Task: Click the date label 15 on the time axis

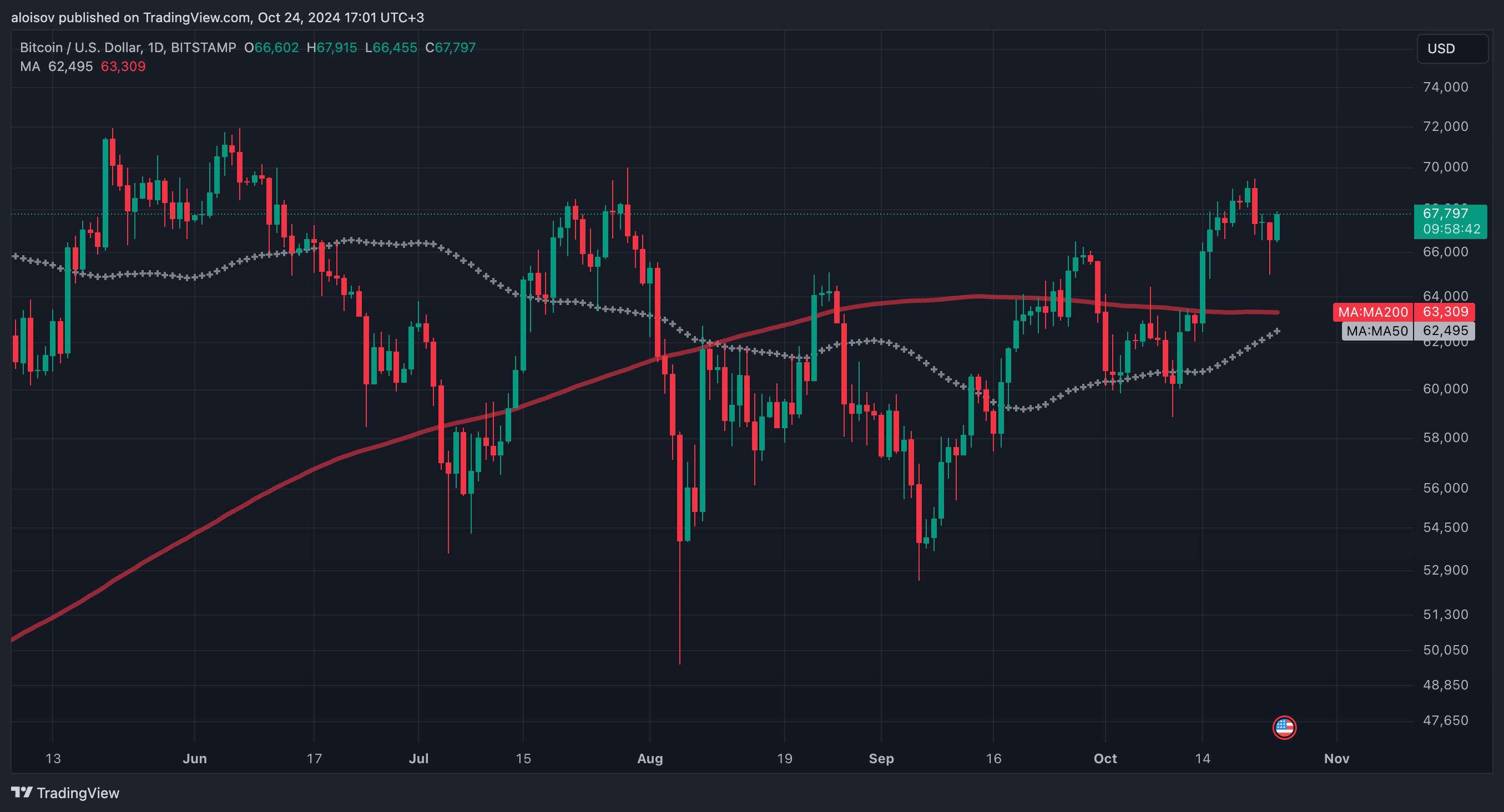Action: pos(523,758)
